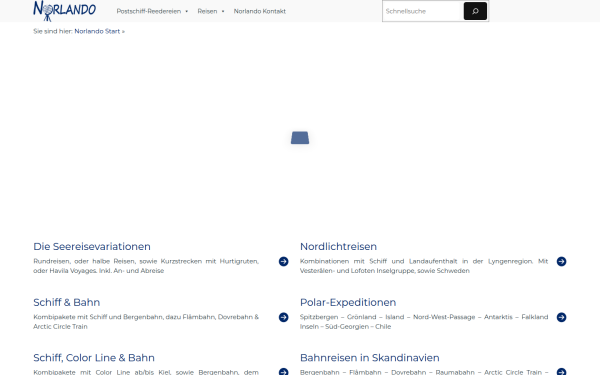
Task: Click the text 'Kombinationen mit Schiff und Landaufenthalt'
Action: click(x=378, y=261)
